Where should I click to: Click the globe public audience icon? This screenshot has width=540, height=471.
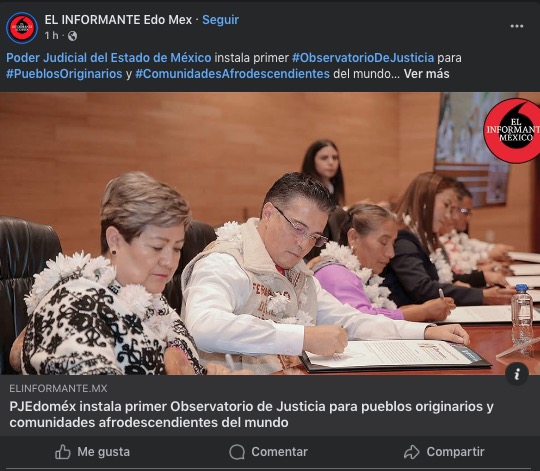[72, 36]
